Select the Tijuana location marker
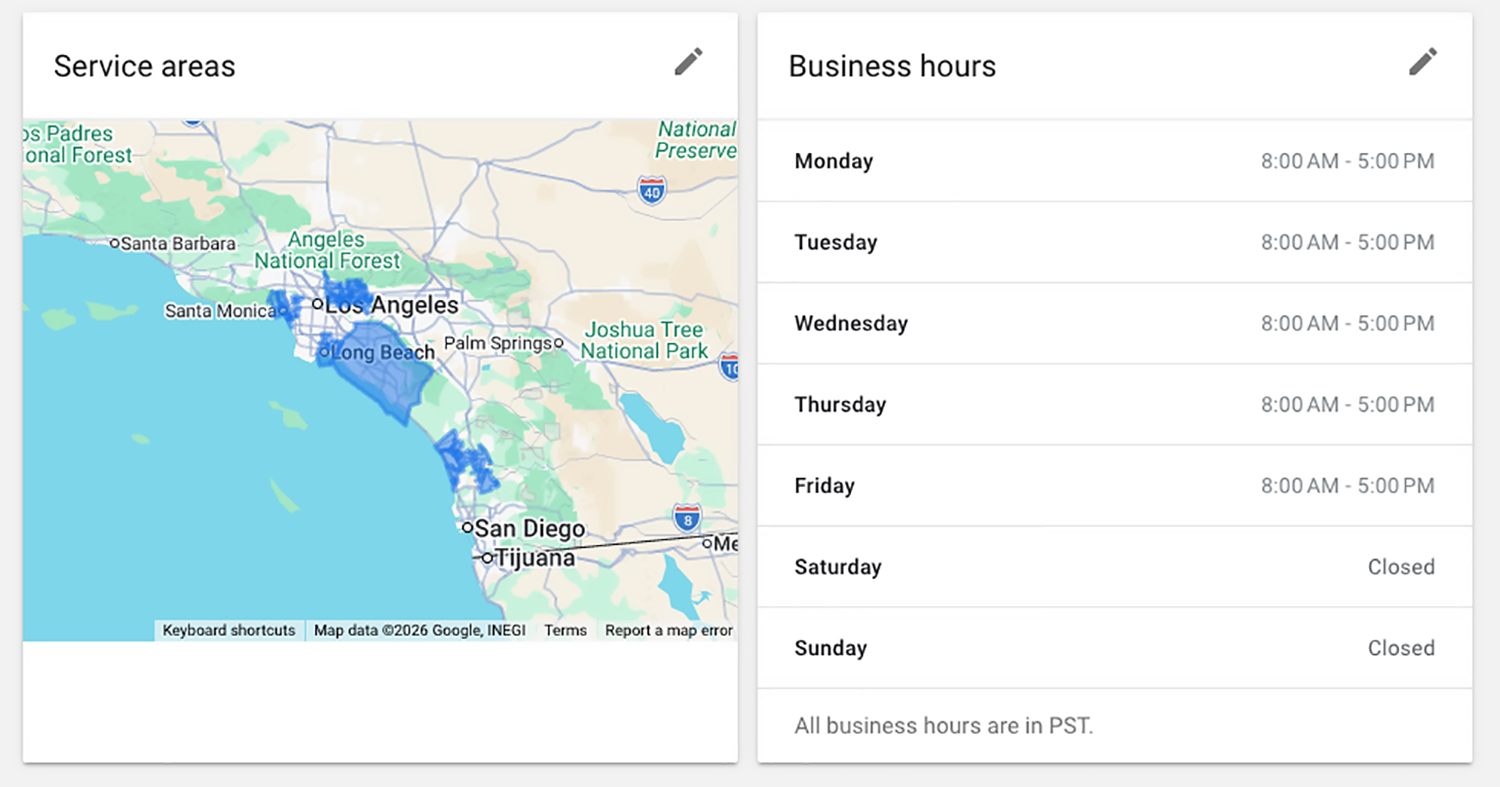Screen dimensions: 1500x787 [x=486, y=557]
